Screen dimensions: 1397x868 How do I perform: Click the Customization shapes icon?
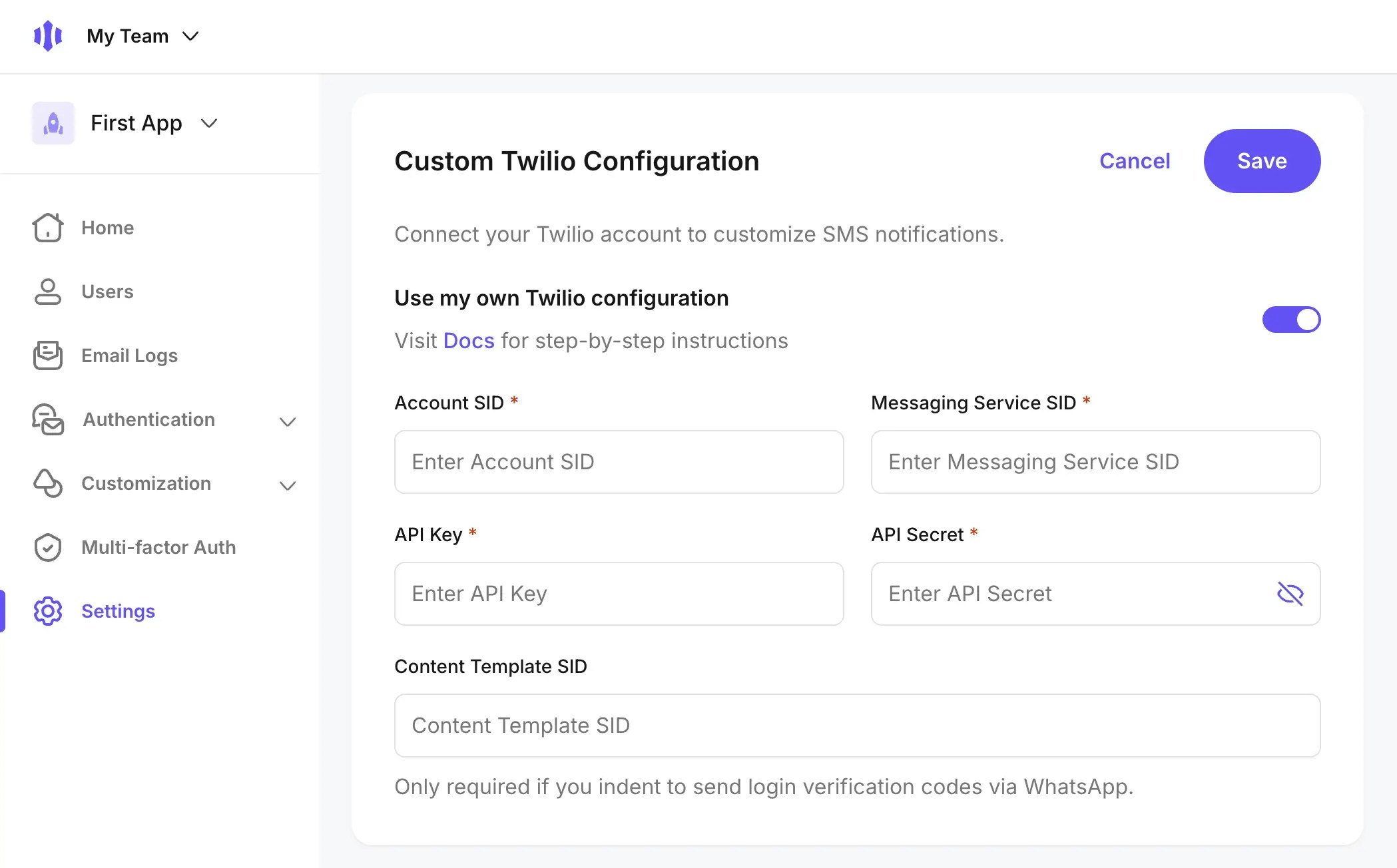[x=48, y=483]
